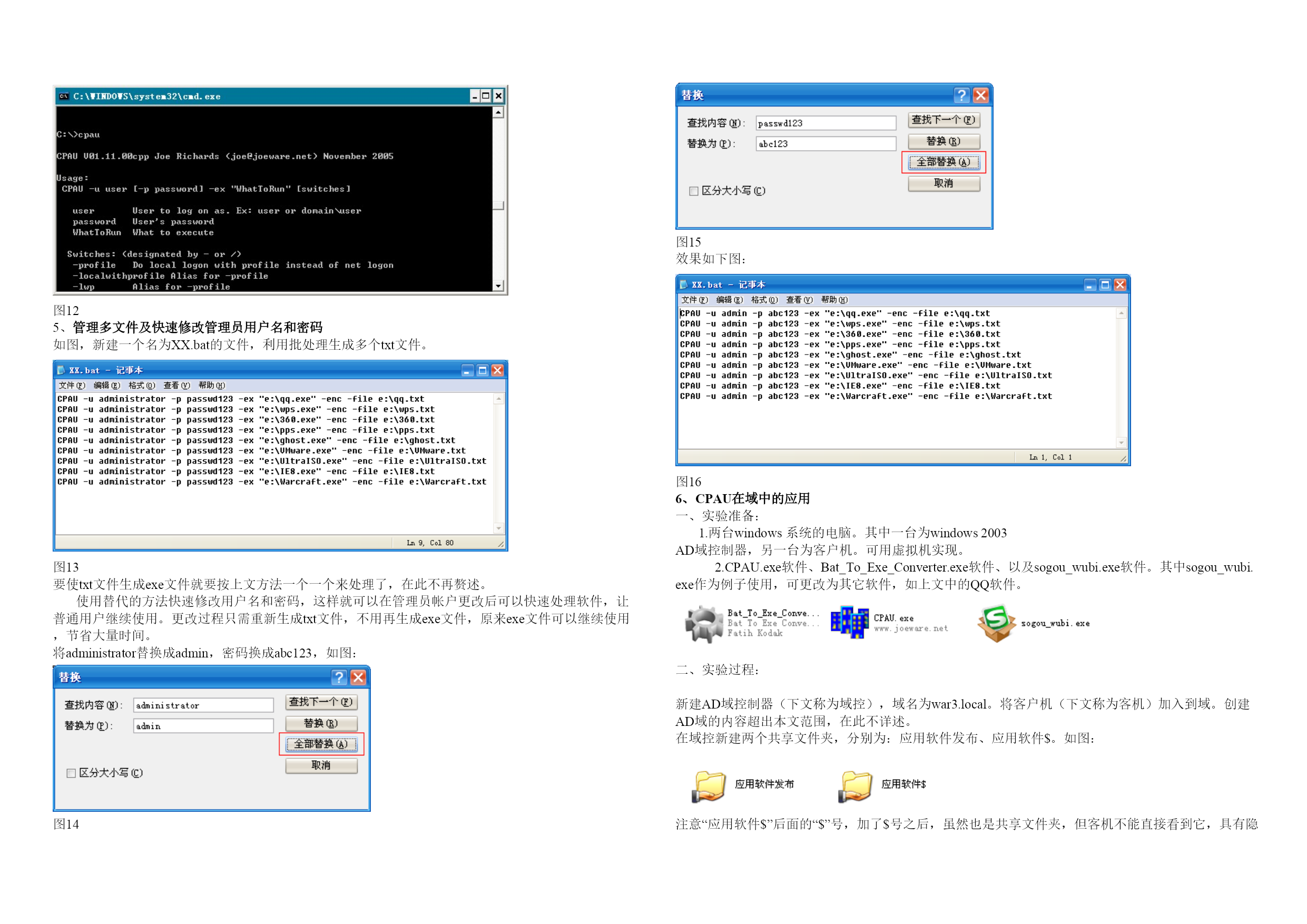Image resolution: width=1307 pixels, height=924 pixels.
Task: Click 查找下一个 in the administrator replace dialog
Action: pyautogui.click(x=321, y=703)
